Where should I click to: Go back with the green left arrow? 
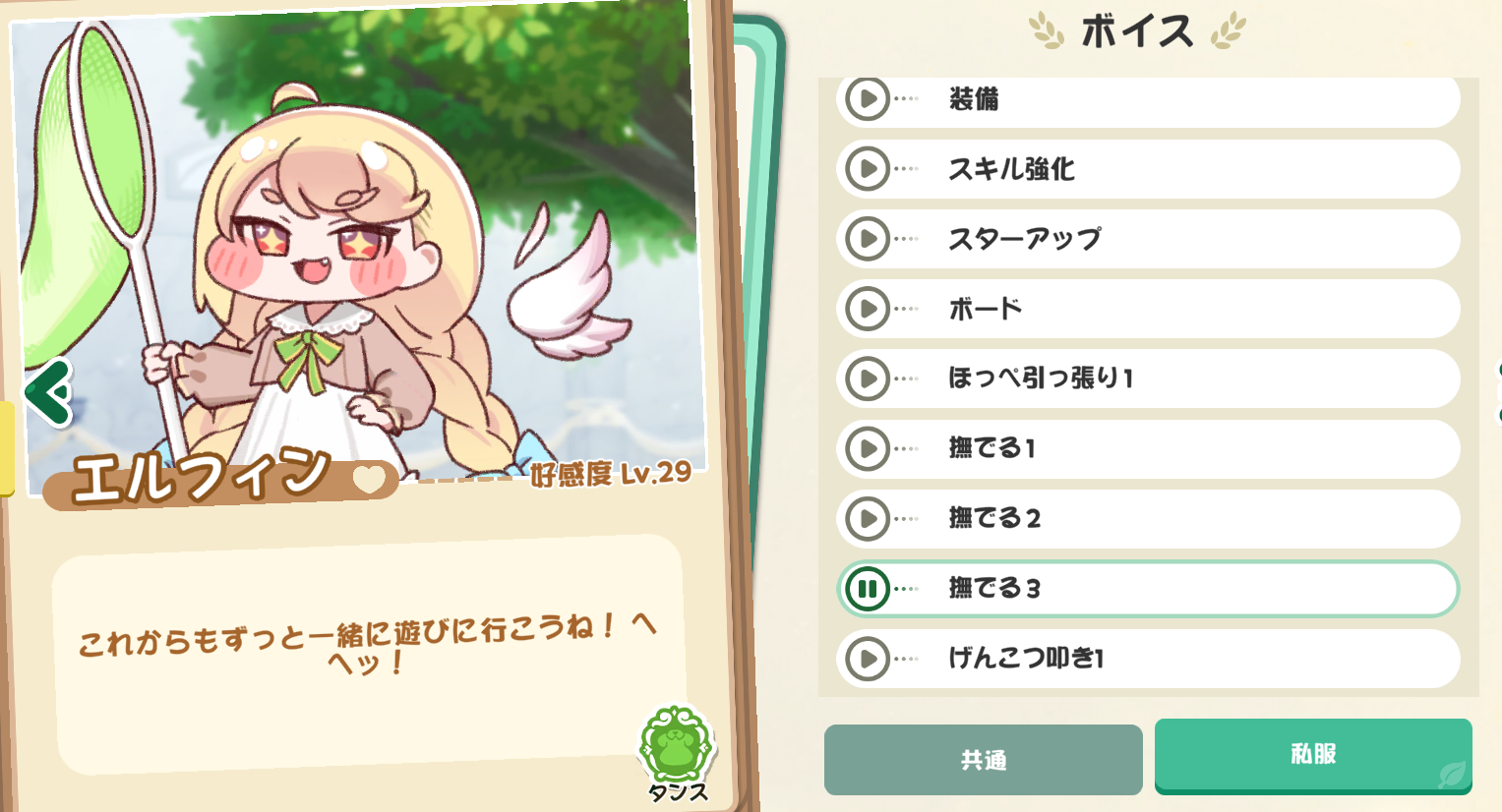point(48,393)
